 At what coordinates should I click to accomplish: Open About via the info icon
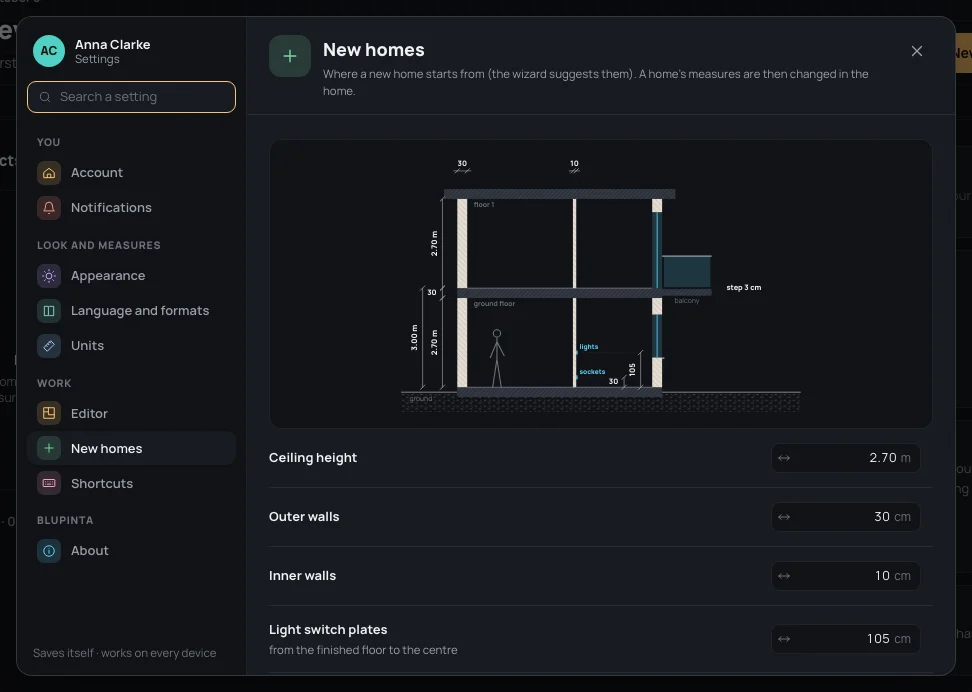(x=49, y=551)
